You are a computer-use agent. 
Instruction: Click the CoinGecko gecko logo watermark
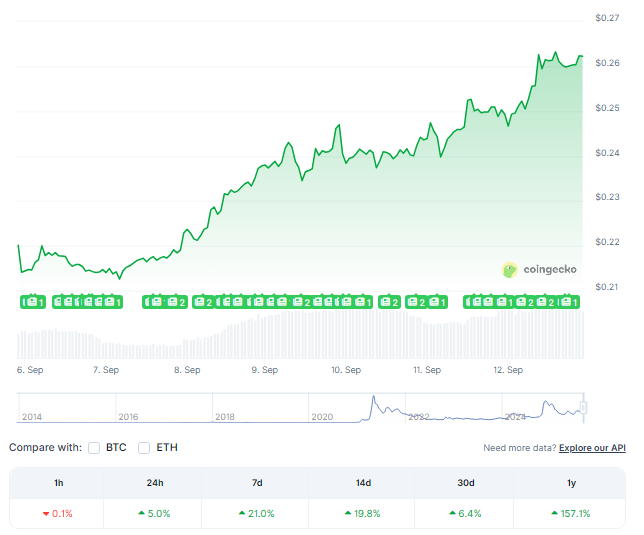(x=510, y=269)
